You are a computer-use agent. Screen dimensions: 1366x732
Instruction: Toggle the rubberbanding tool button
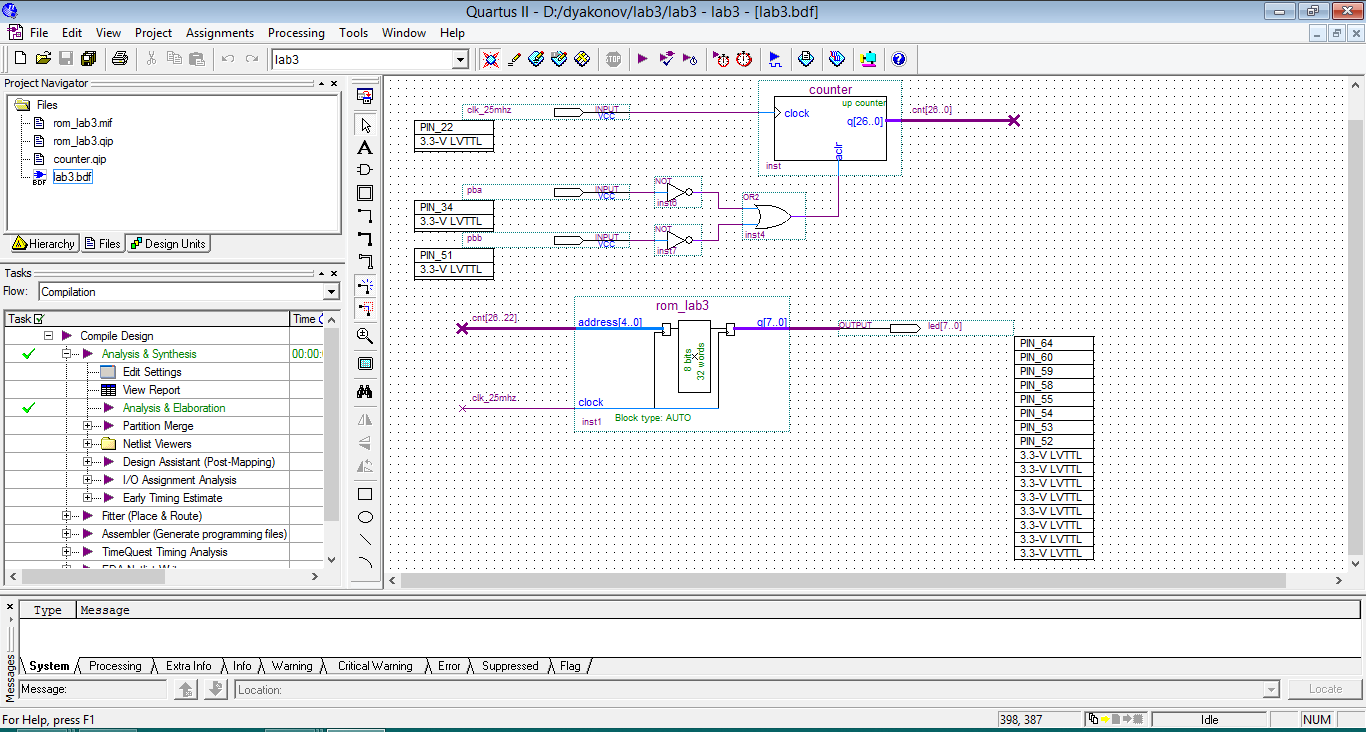pos(365,286)
